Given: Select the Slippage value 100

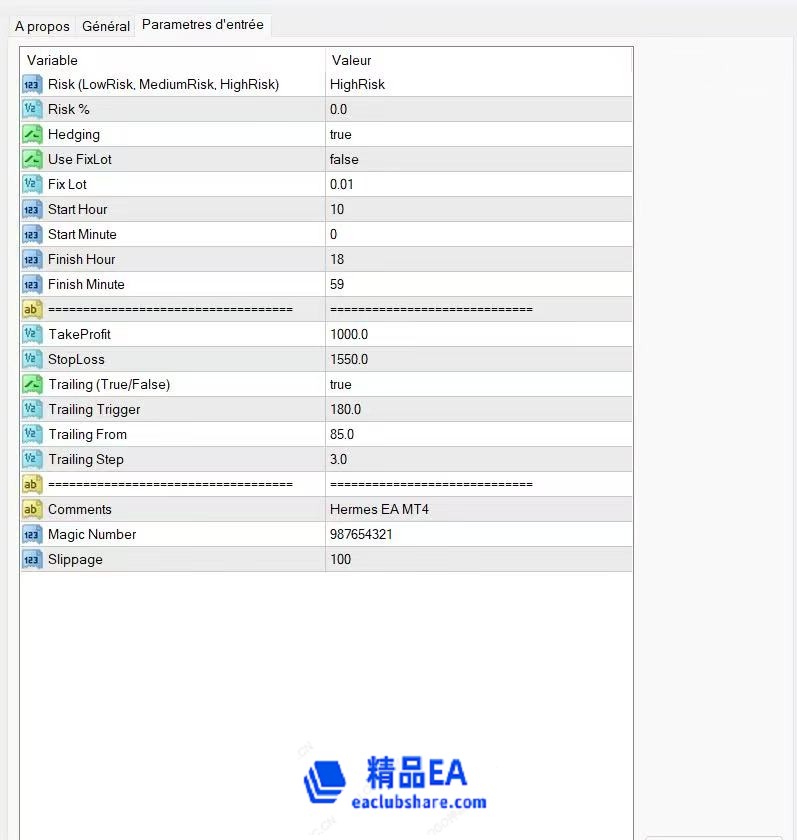Looking at the screenshot, I should (479, 559).
